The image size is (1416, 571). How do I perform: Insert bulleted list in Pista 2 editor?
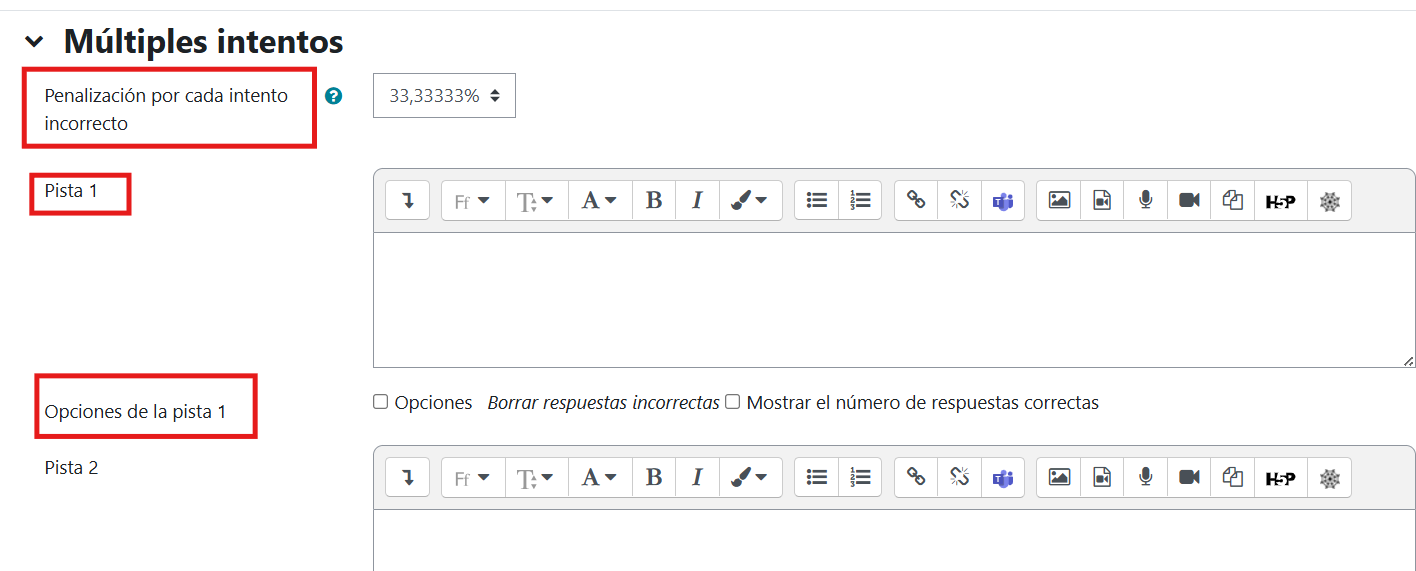pyautogui.click(x=817, y=478)
